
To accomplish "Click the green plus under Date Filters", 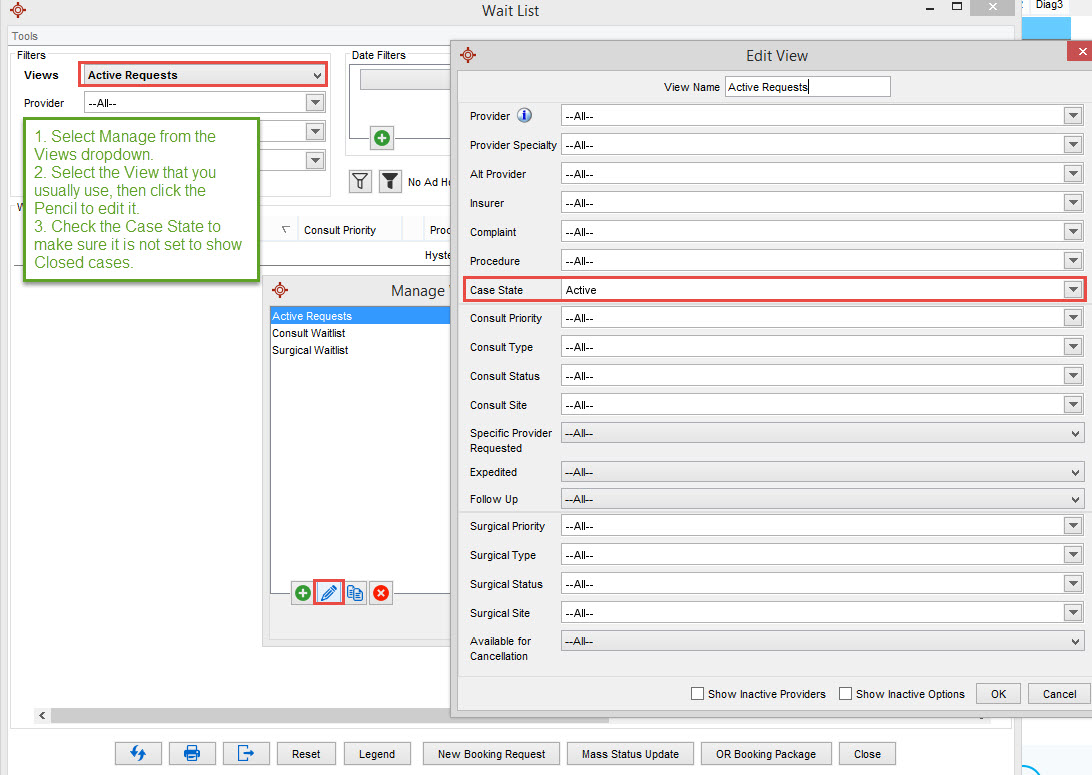I will point(381,138).
